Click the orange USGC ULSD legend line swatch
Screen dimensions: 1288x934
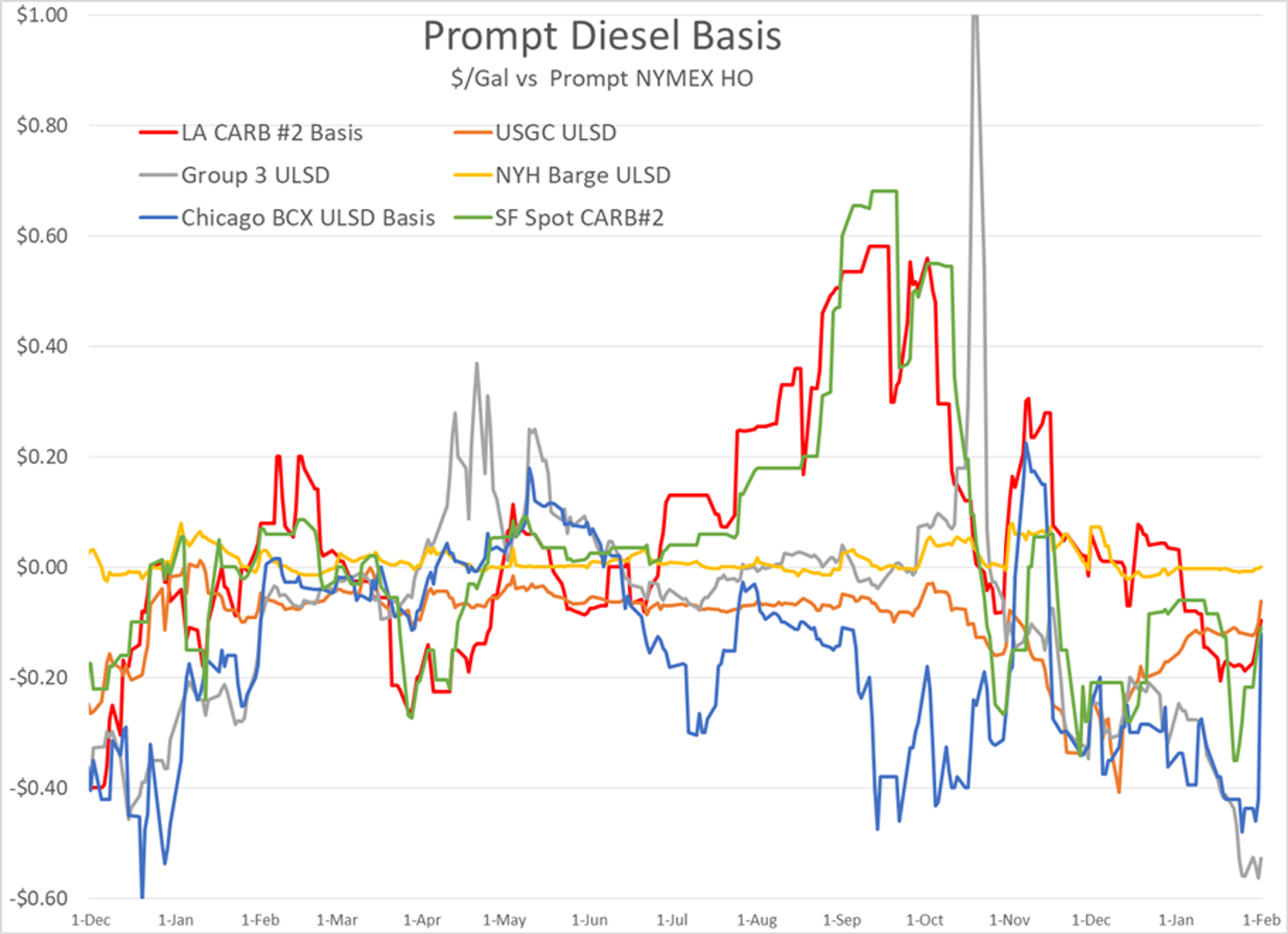pyautogui.click(x=473, y=133)
